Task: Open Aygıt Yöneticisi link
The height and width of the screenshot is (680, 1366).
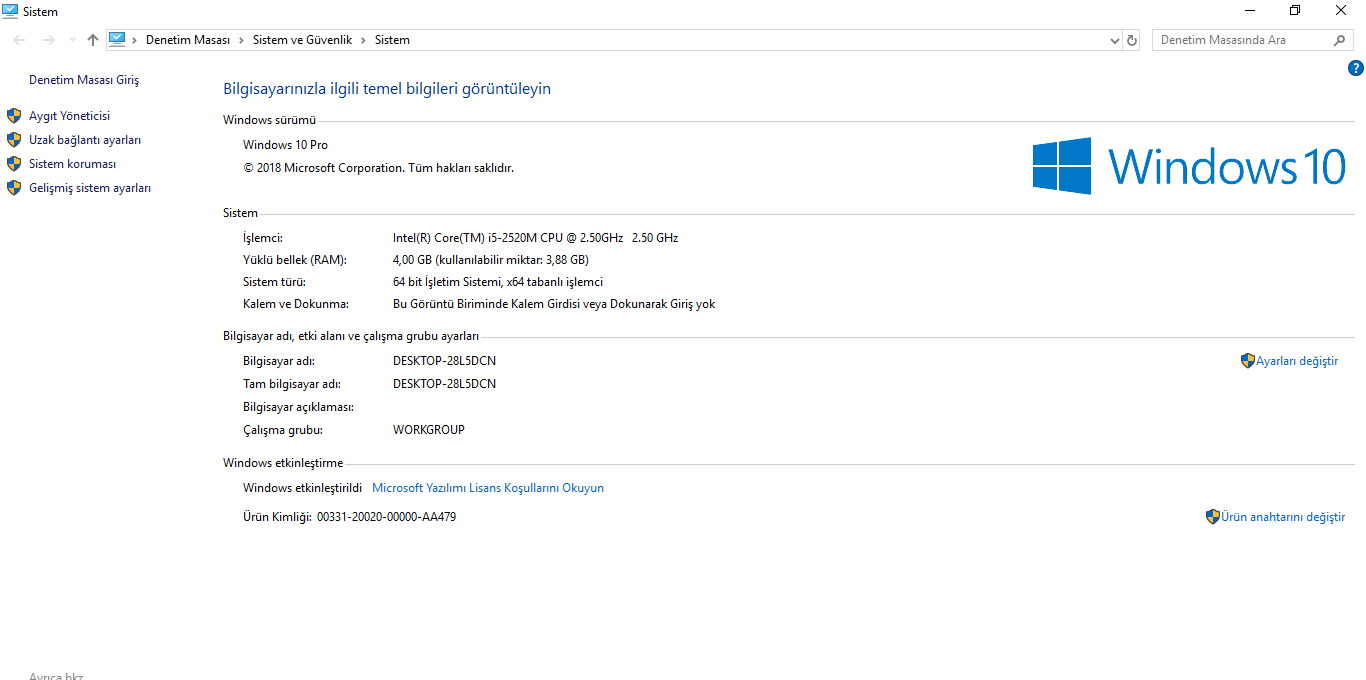Action: tap(69, 116)
